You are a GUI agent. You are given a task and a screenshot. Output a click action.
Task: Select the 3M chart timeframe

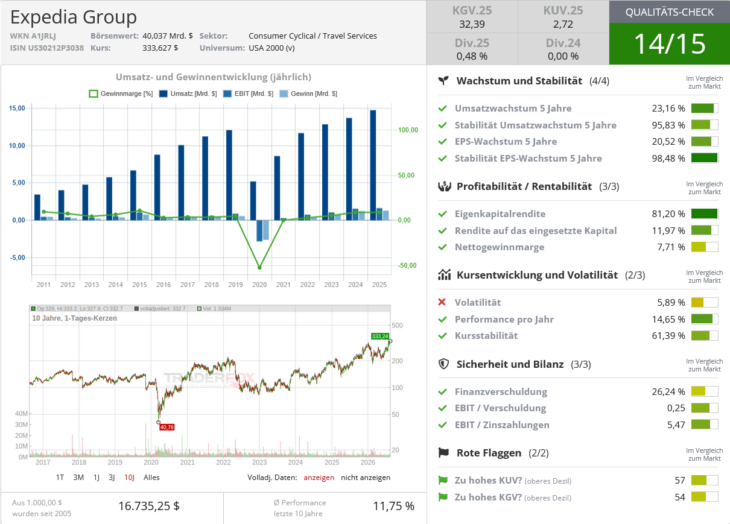point(78,477)
